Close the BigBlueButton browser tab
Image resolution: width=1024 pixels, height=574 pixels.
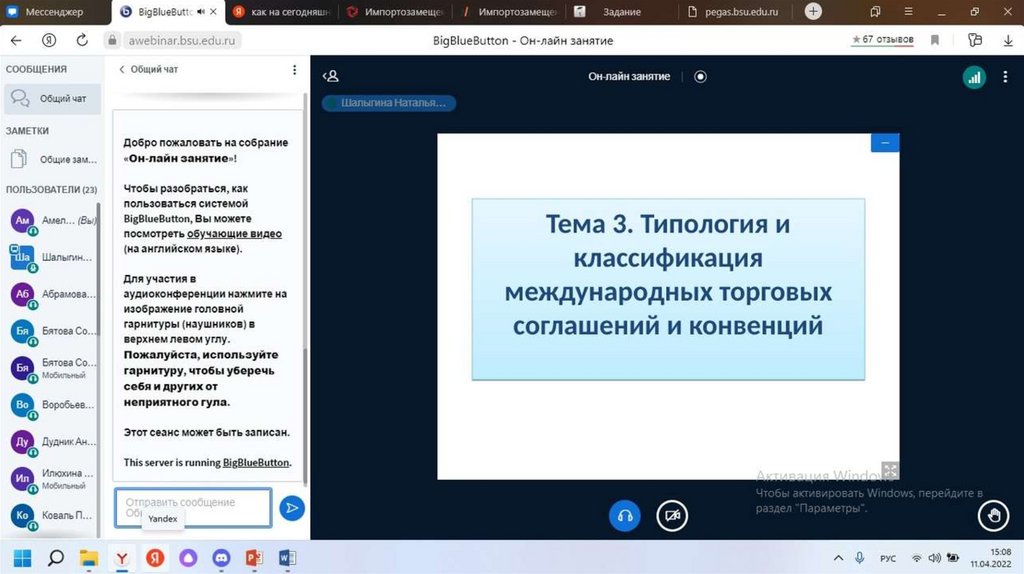214,12
